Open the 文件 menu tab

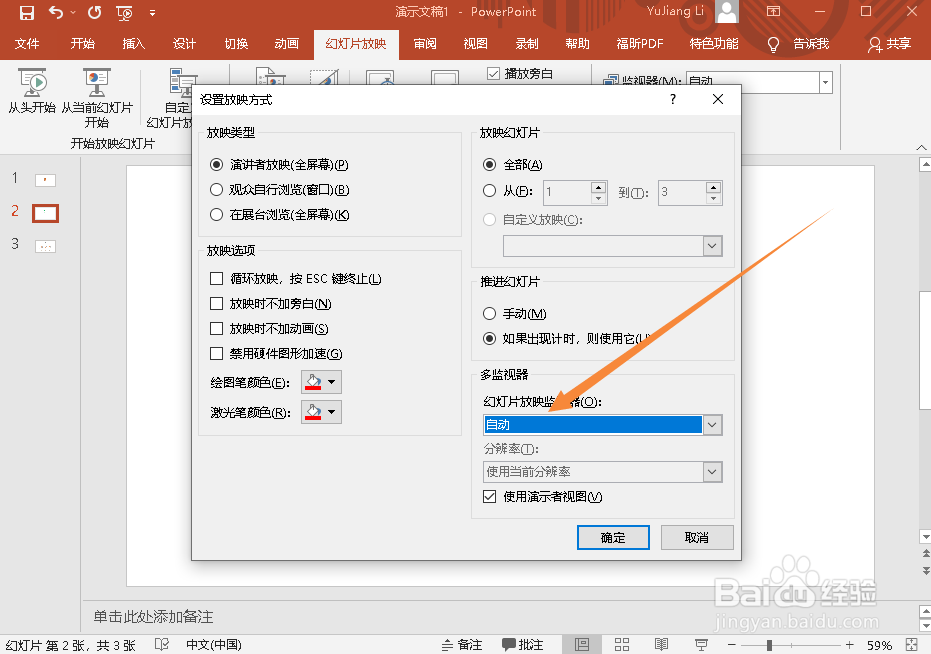pyautogui.click(x=27, y=44)
